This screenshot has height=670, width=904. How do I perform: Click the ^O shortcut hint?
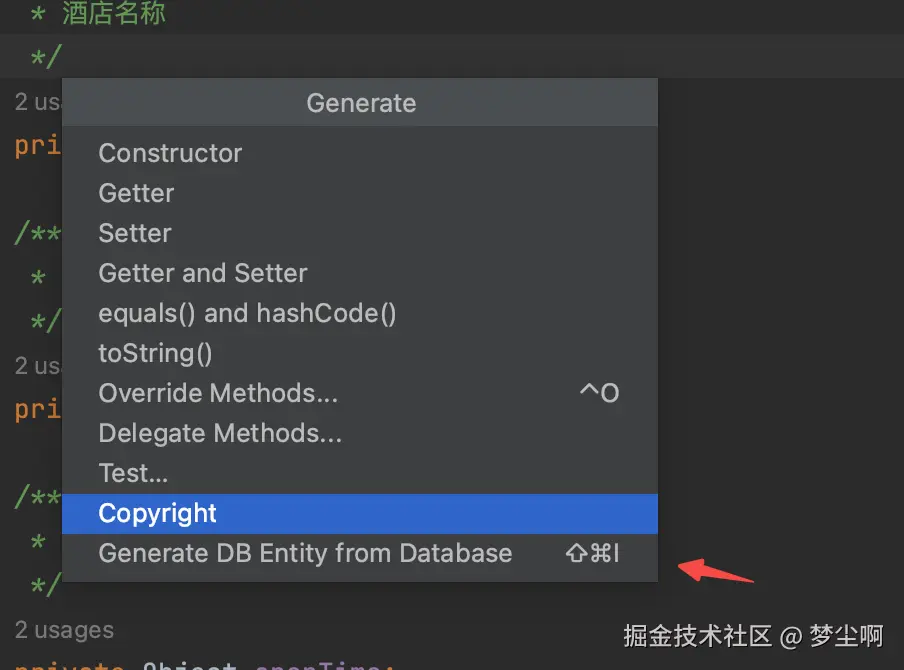[x=599, y=393]
